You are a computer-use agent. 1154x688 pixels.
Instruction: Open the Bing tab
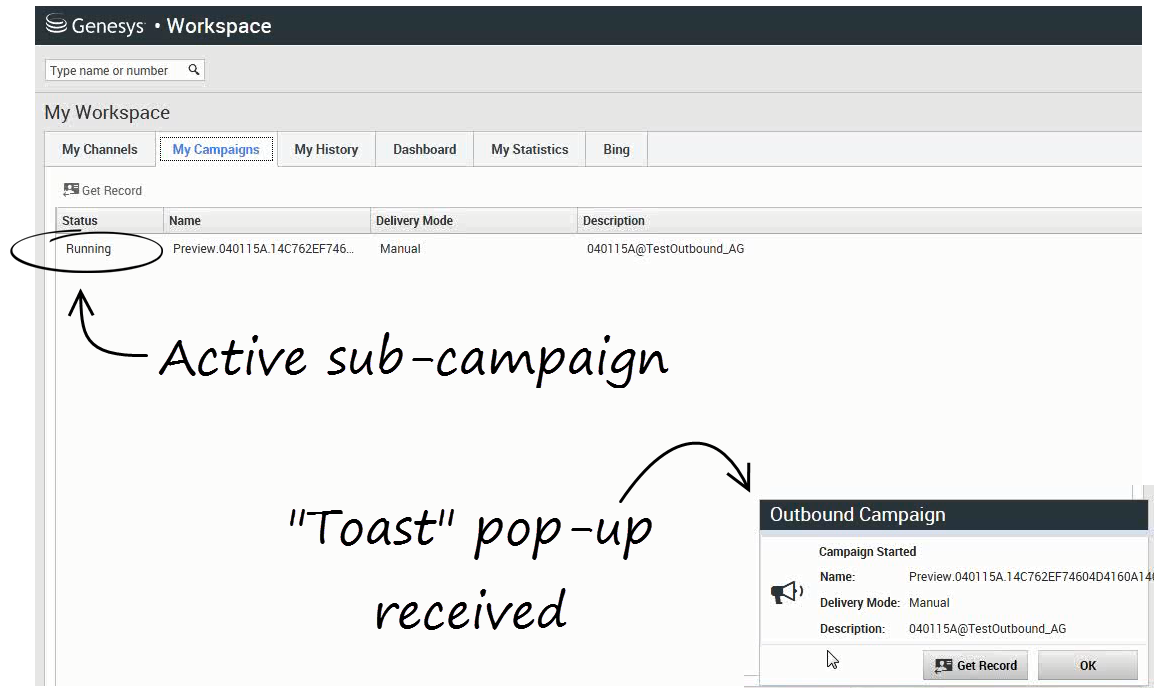coord(616,149)
